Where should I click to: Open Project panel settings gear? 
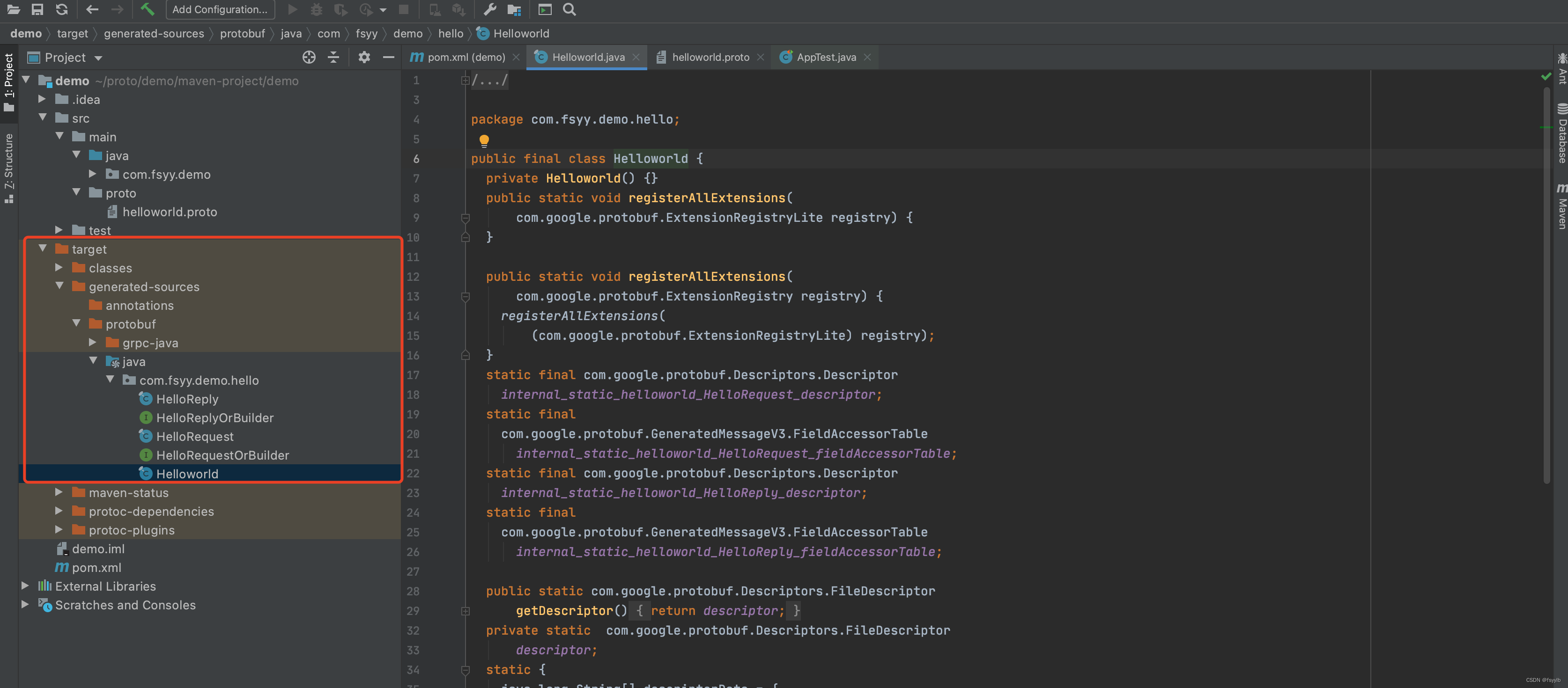(364, 57)
